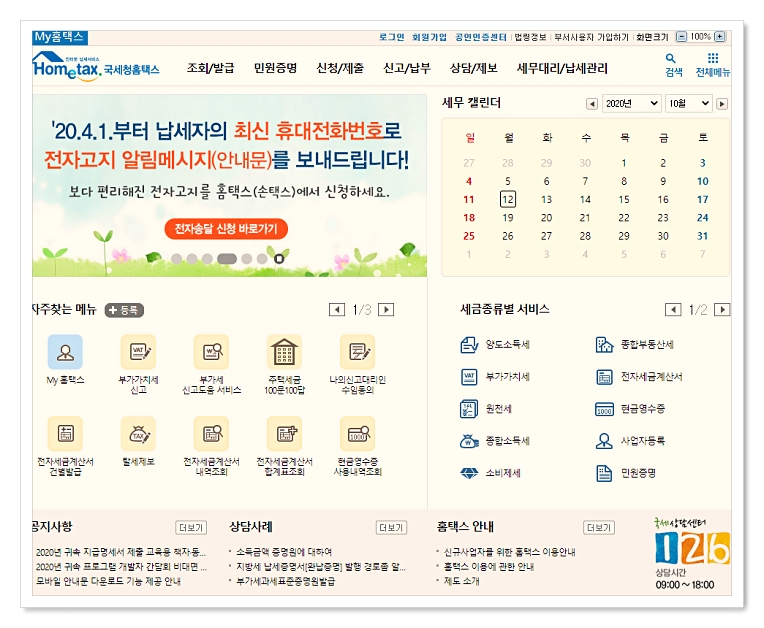Open the 상담/제보 menu
Viewport: 764px width, 628px height.
[474, 68]
